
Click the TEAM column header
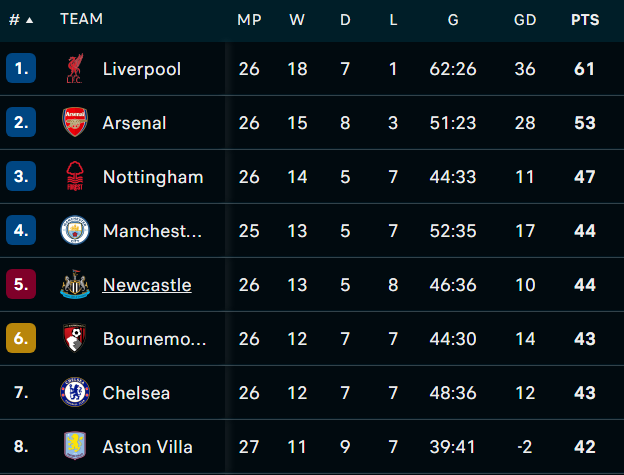click(x=82, y=19)
